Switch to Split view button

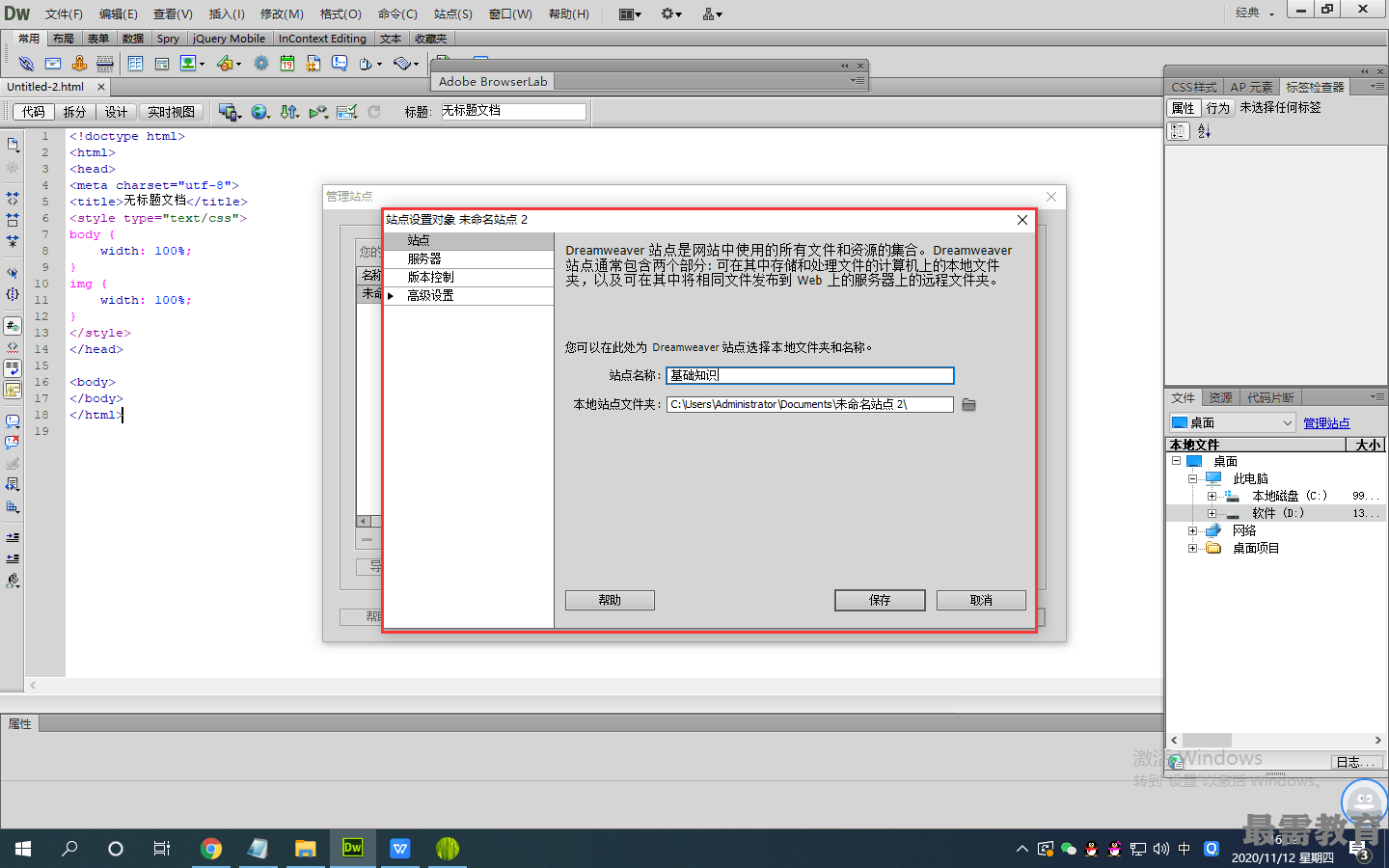[74, 112]
